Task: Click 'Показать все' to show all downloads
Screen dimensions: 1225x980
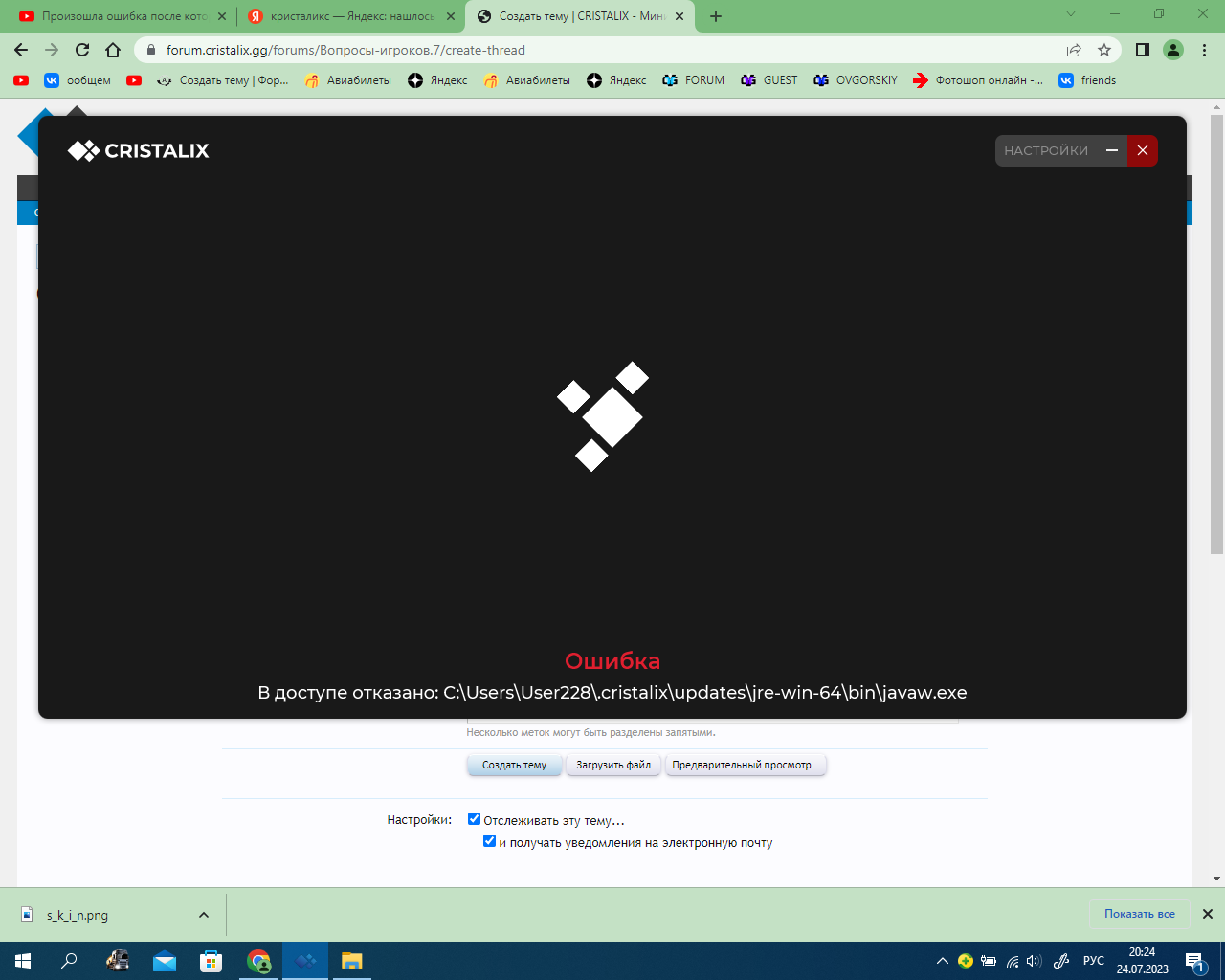Action: tap(1139, 914)
